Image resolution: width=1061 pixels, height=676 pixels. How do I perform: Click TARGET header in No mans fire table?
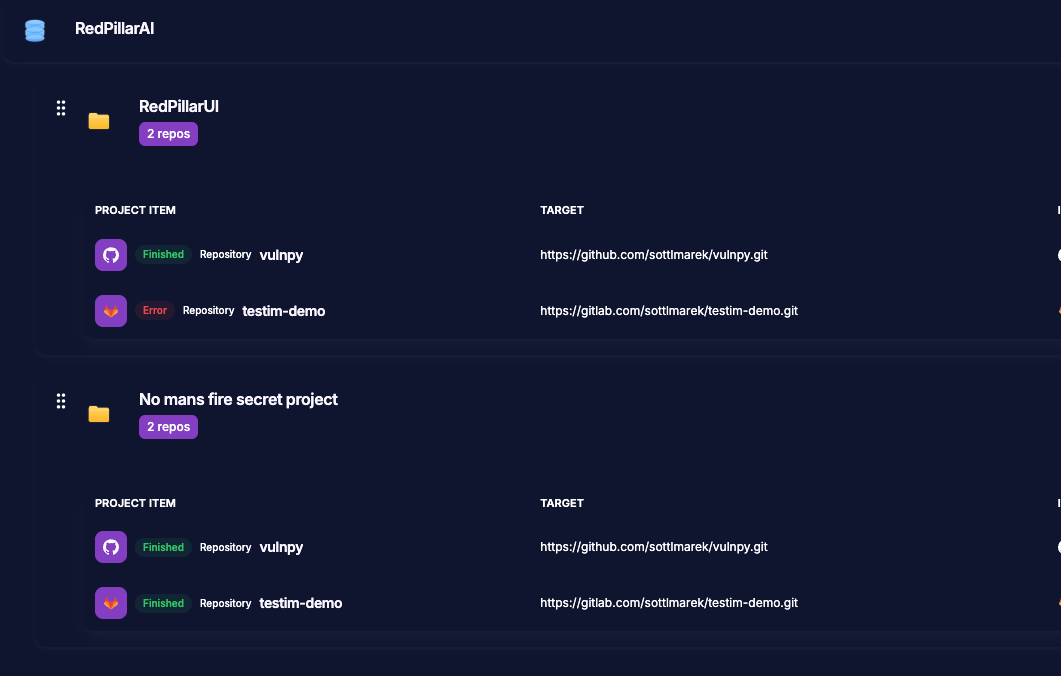(x=562, y=503)
